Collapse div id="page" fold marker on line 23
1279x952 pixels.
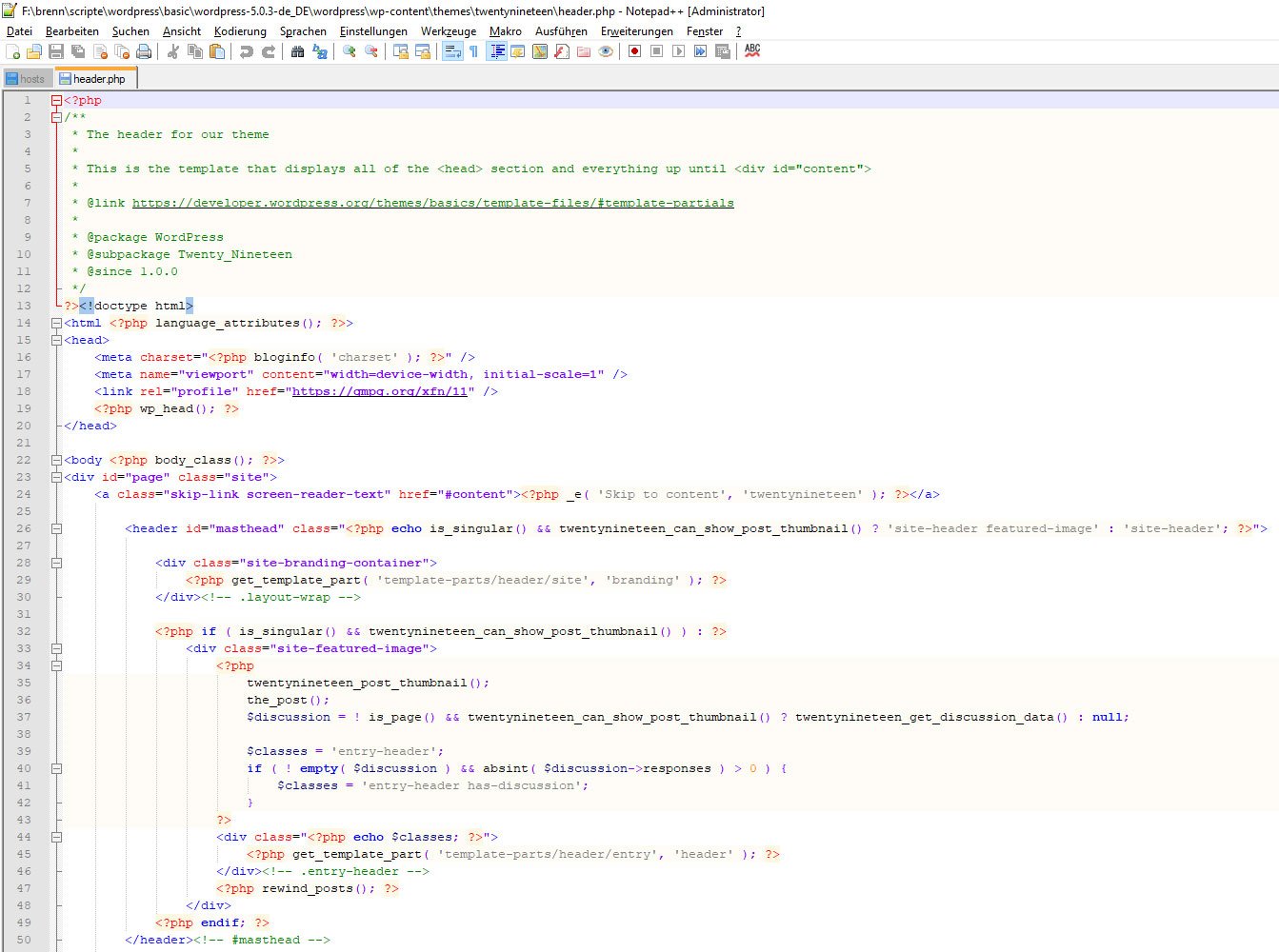click(56, 477)
